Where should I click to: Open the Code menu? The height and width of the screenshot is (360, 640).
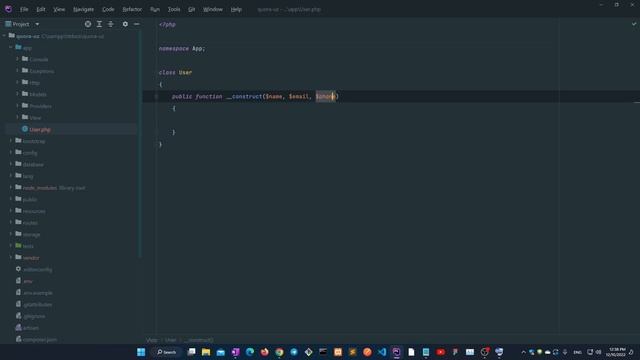tap(108, 9)
